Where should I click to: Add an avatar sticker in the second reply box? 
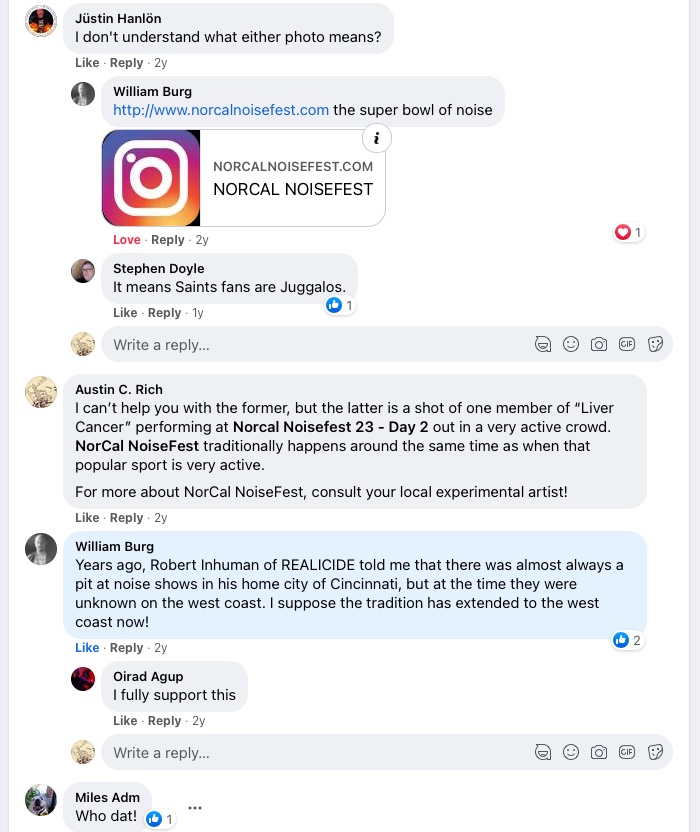pos(543,752)
